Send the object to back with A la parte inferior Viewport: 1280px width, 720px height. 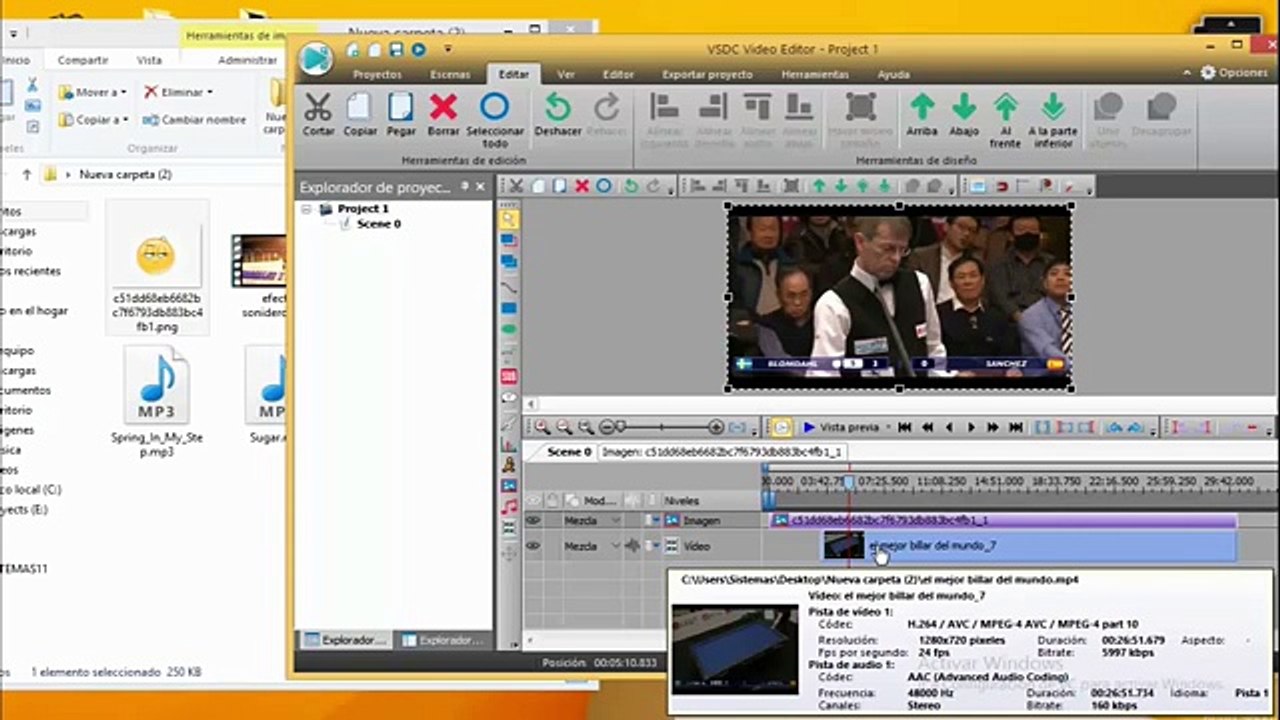1052,108
